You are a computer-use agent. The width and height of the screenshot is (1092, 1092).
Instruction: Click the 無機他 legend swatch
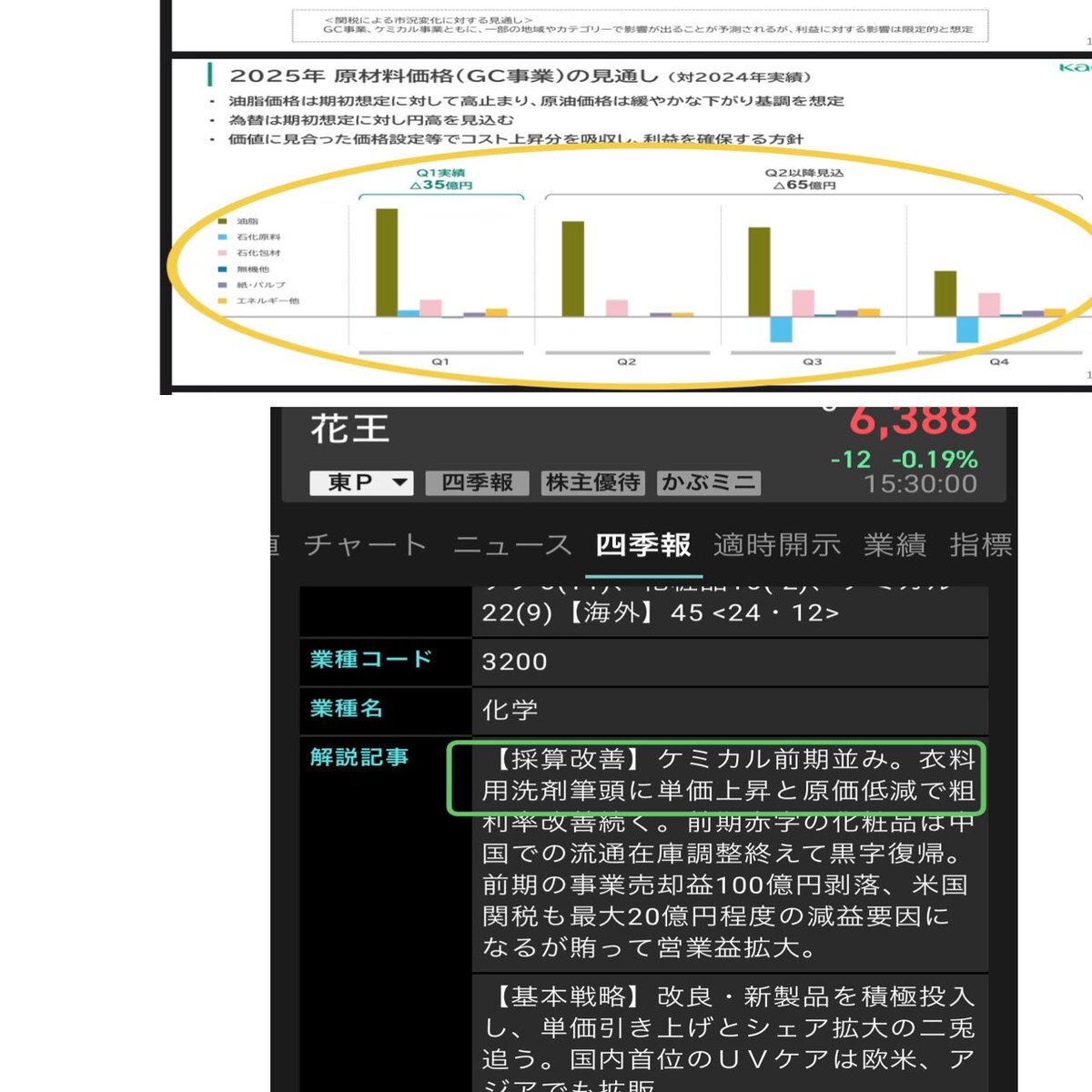[x=222, y=269]
